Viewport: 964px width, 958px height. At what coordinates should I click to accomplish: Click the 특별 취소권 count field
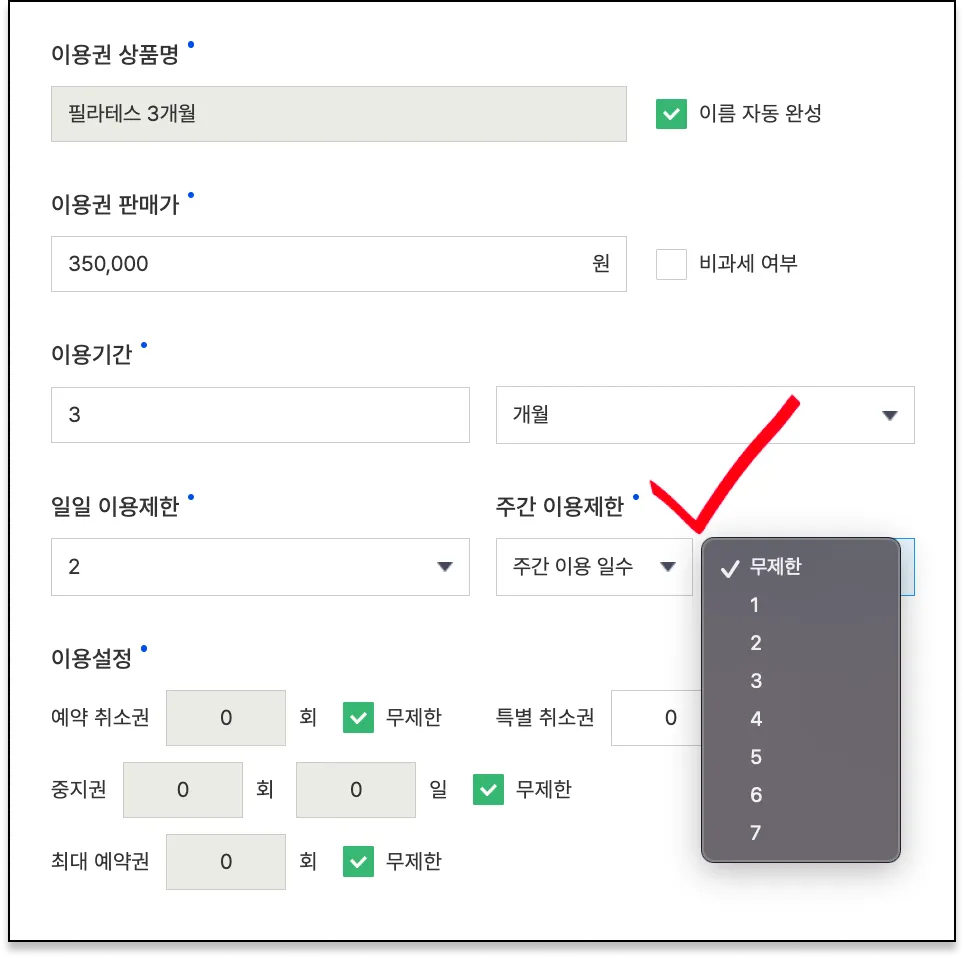coord(658,717)
